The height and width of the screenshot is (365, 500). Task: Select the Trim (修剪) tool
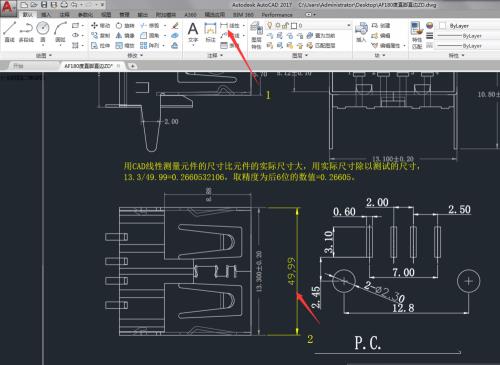149,25
